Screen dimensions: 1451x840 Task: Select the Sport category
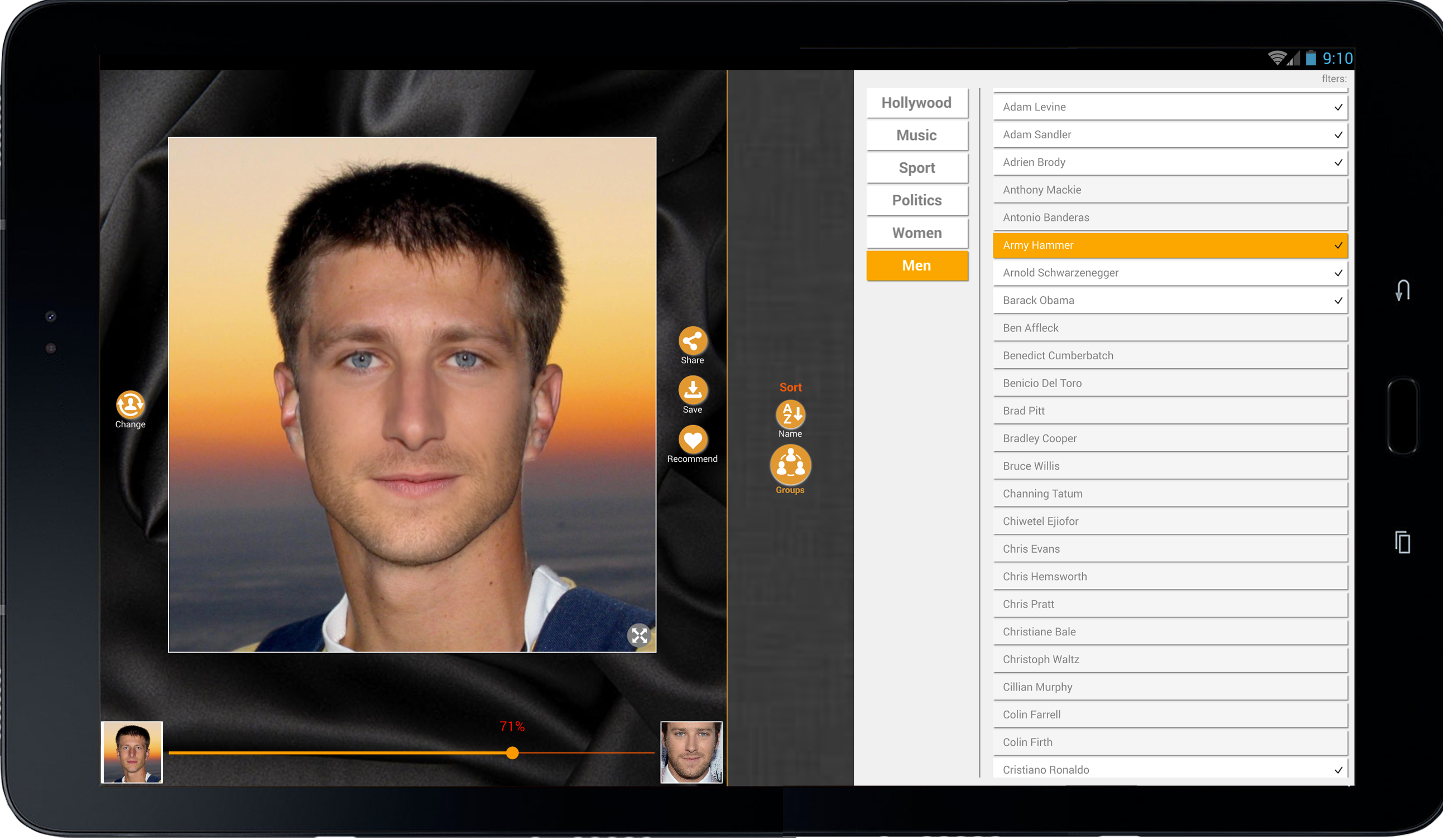917,168
